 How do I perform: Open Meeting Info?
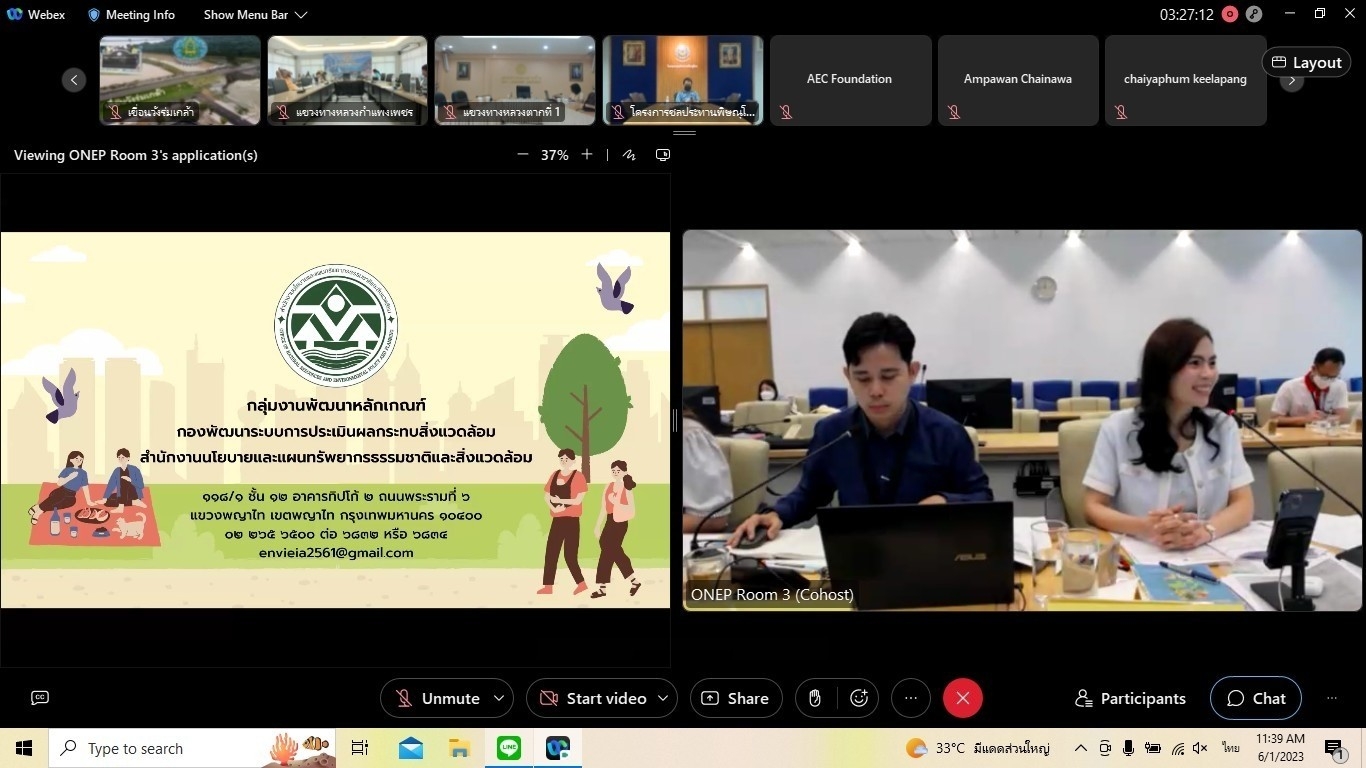(131, 15)
